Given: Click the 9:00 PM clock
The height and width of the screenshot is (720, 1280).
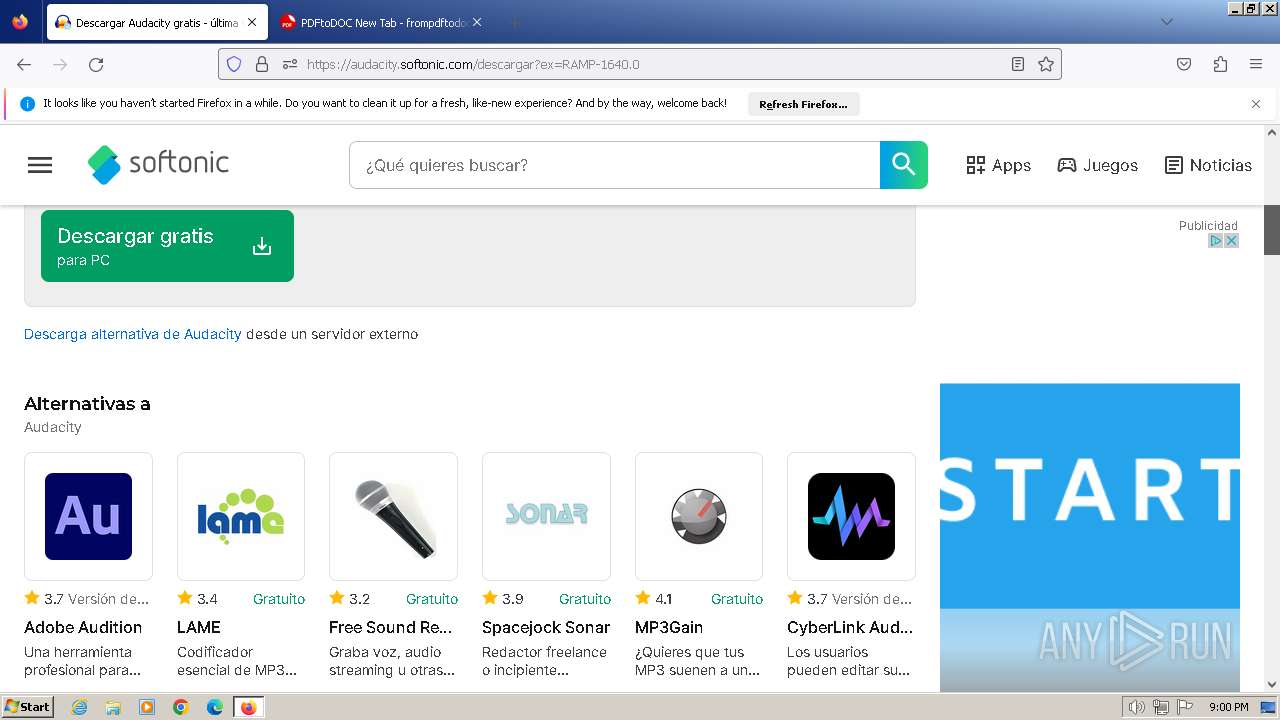Looking at the screenshot, I should coord(1228,707).
